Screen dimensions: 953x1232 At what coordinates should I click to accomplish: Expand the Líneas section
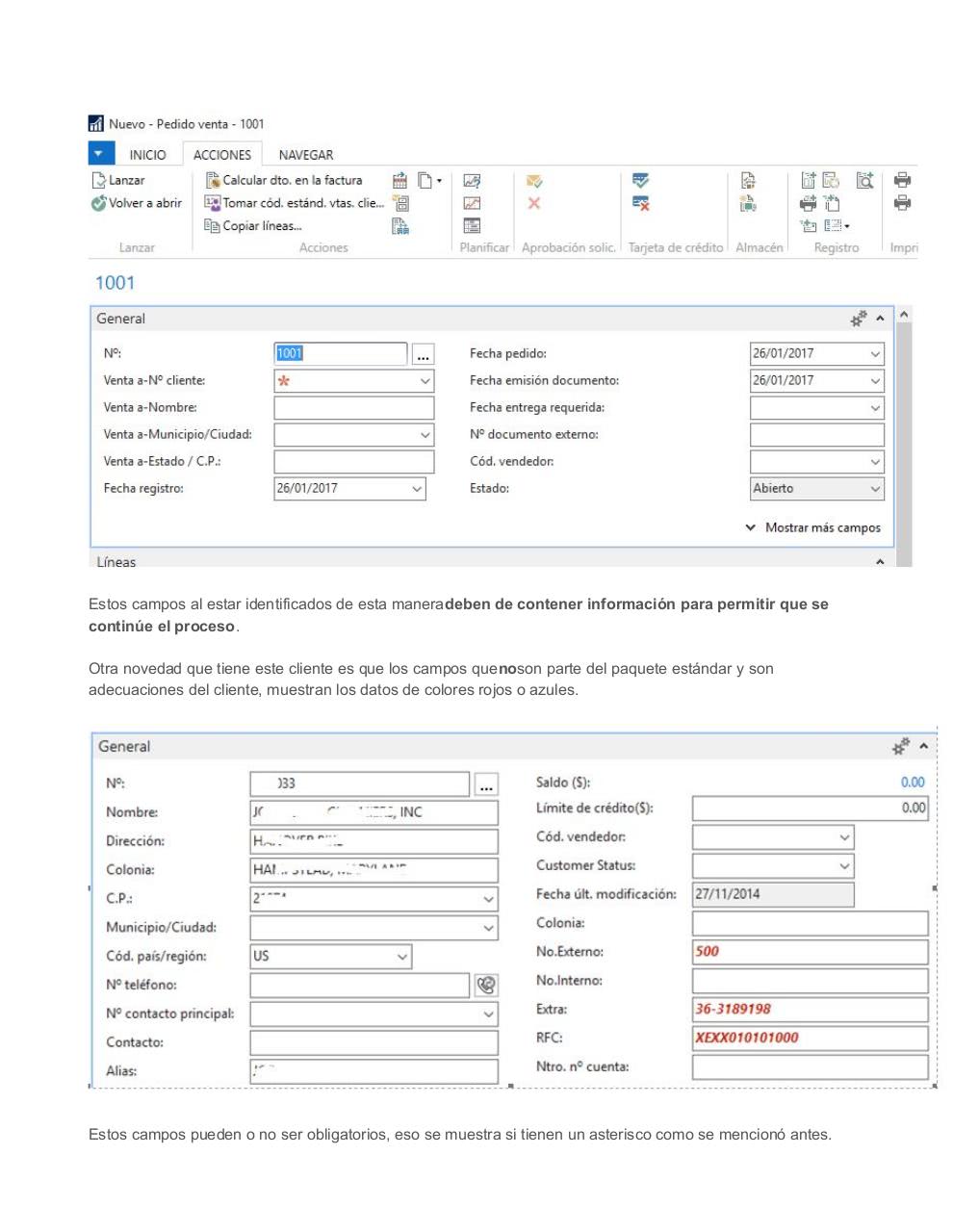click(880, 561)
